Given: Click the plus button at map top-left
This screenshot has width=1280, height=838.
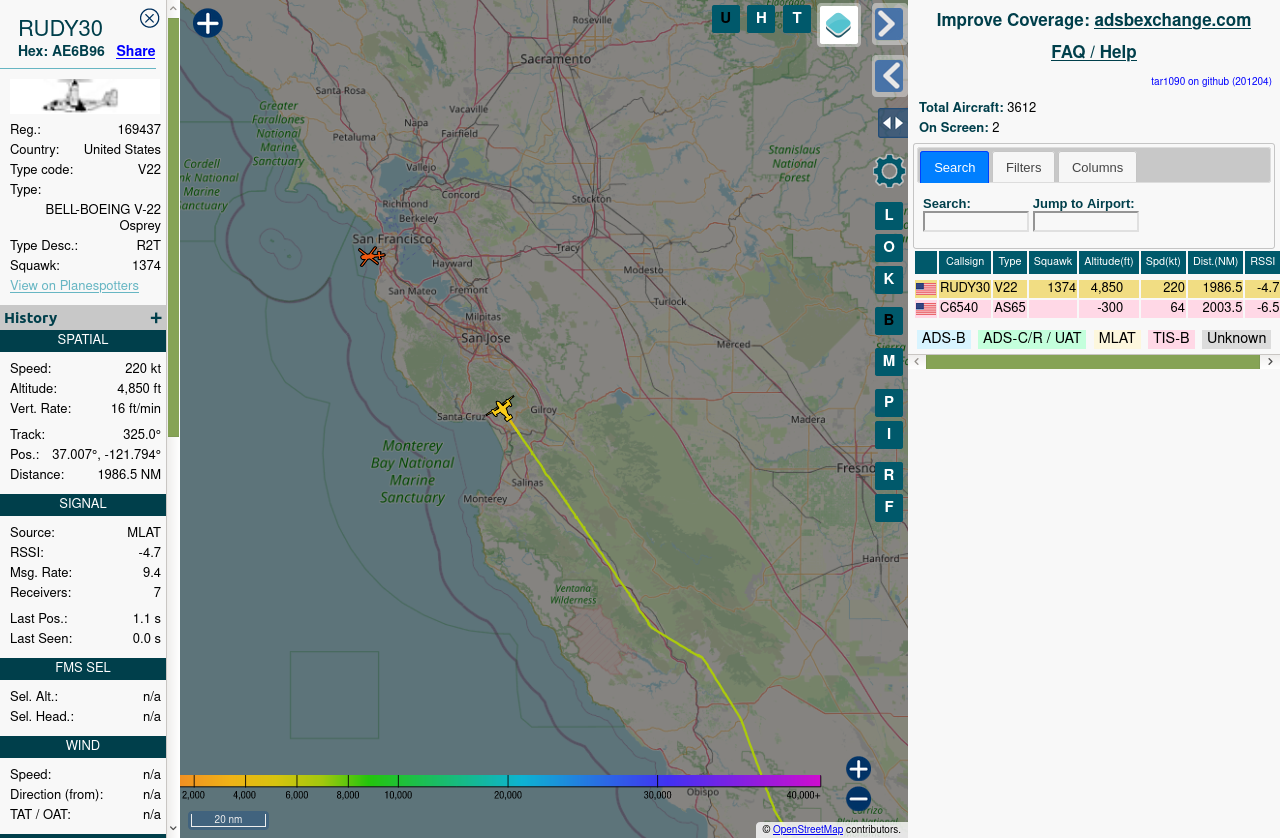Looking at the screenshot, I should [x=207, y=23].
